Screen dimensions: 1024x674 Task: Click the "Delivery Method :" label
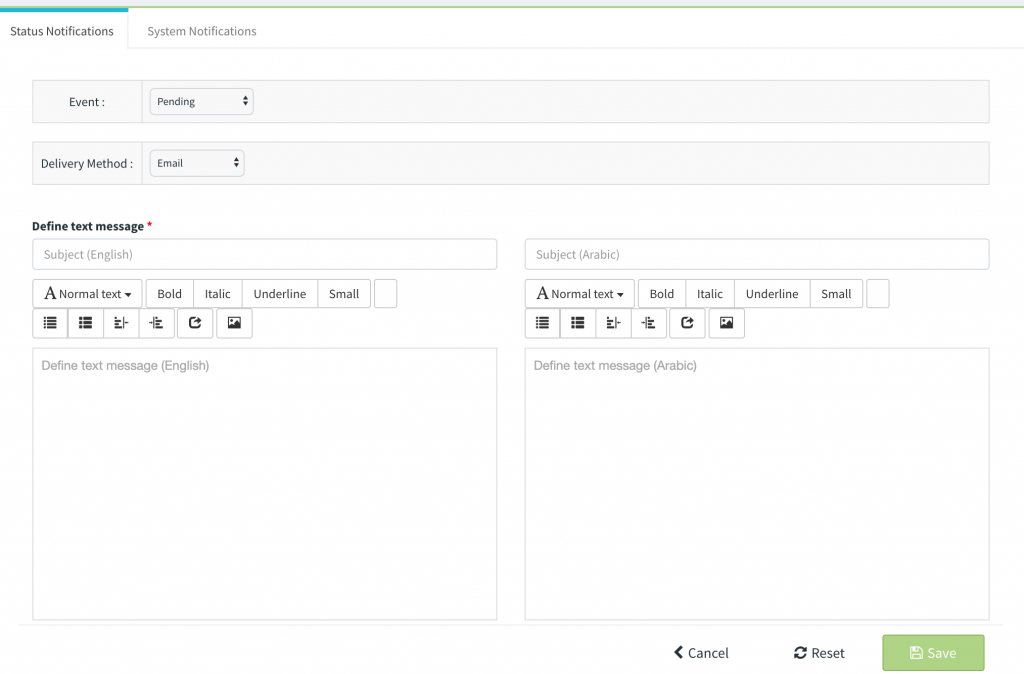(87, 163)
